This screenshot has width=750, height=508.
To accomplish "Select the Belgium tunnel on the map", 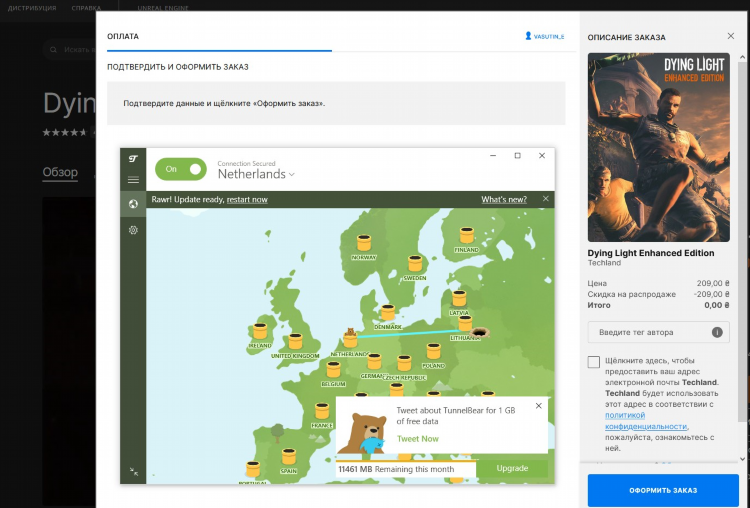I will click(333, 370).
